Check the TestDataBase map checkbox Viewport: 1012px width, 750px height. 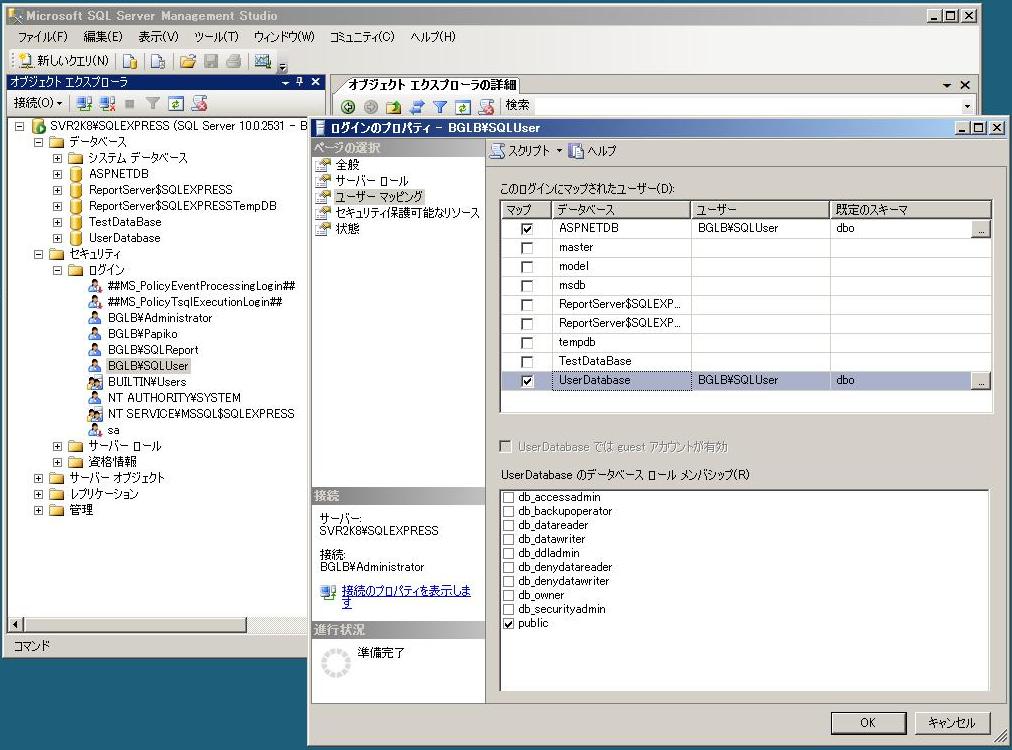pyautogui.click(x=527, y=361)
